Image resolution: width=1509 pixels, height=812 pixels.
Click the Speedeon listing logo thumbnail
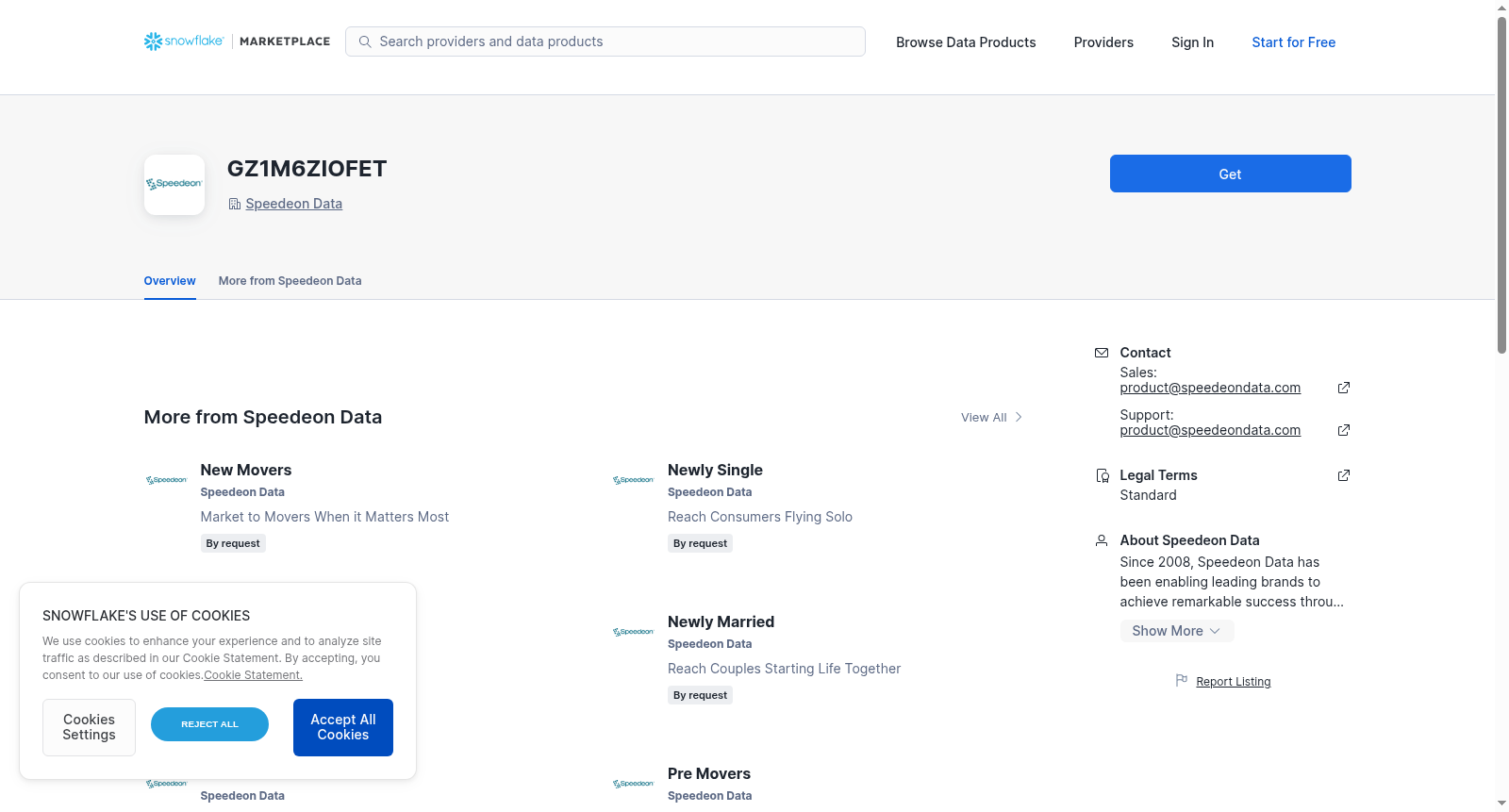pos(174,185)
